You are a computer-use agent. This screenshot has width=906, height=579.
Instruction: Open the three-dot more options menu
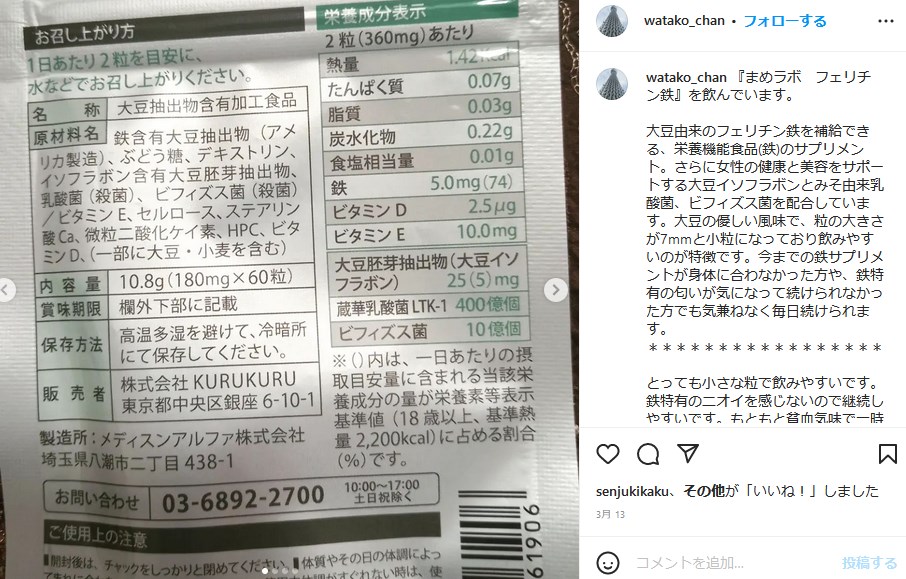pyautogui.click(x=885, y=21)
